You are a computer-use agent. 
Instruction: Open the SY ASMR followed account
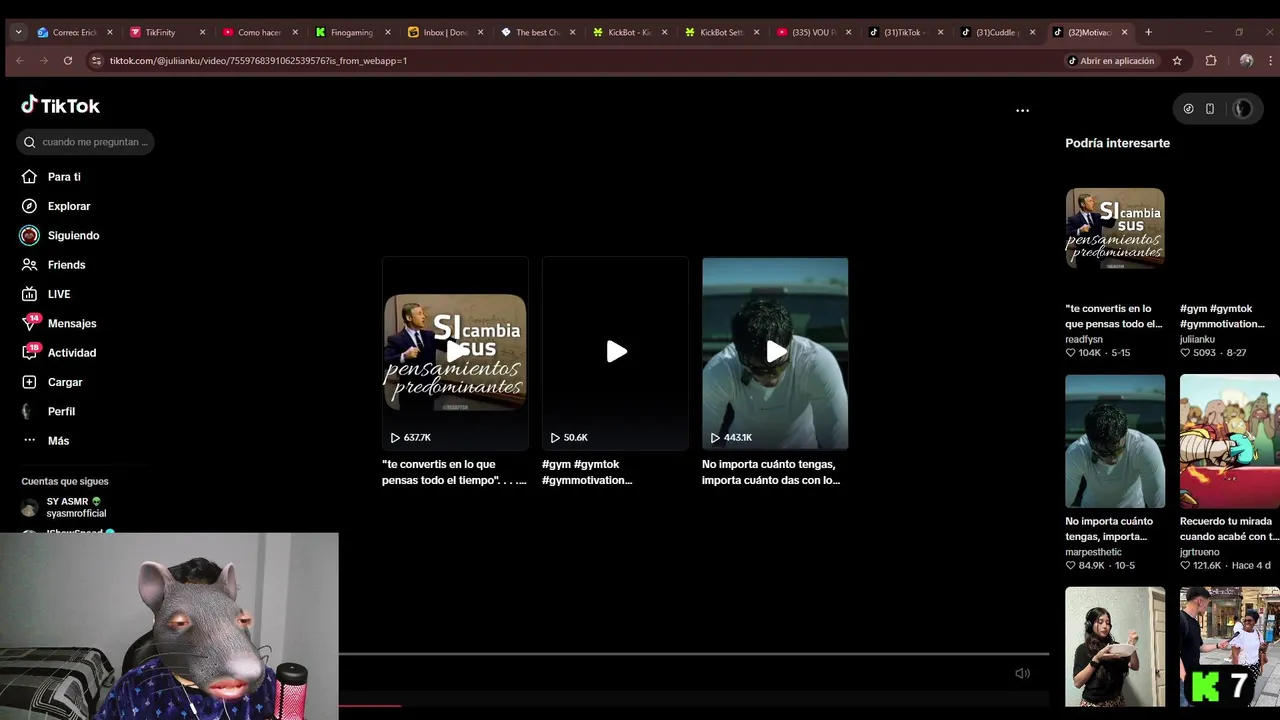click(76, 507)
